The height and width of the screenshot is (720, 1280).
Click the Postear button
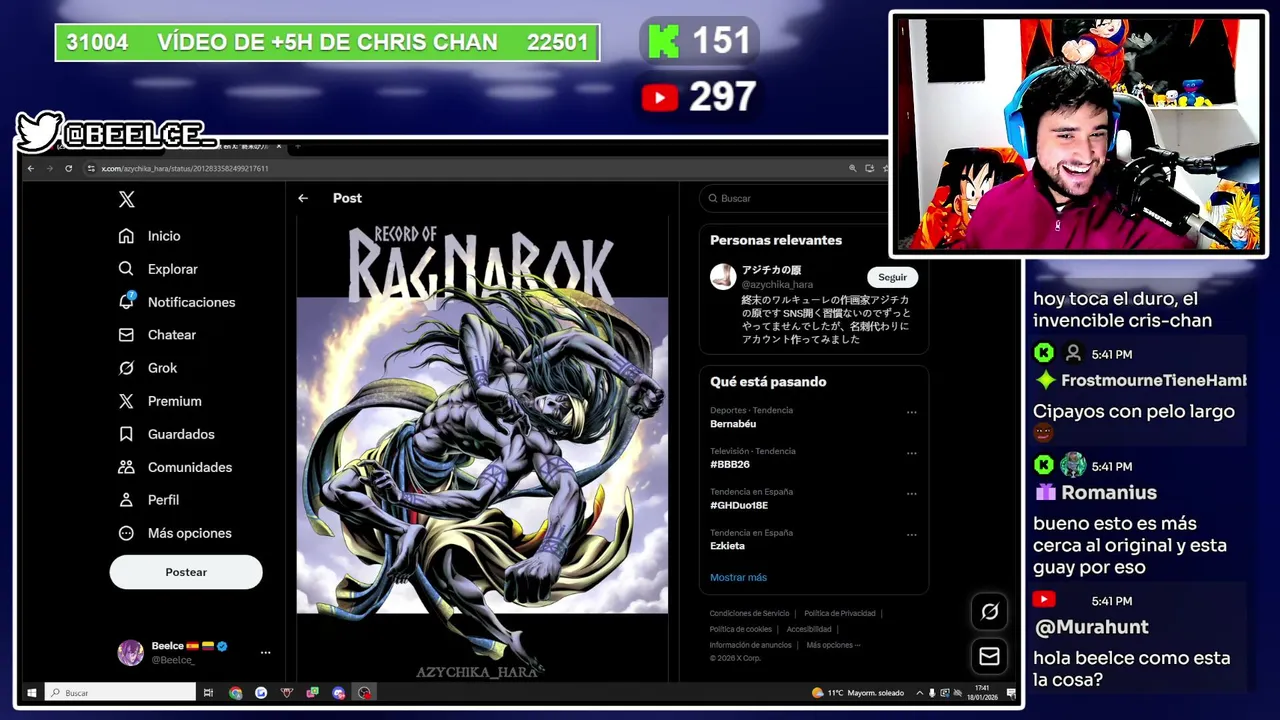pos(186,572)
